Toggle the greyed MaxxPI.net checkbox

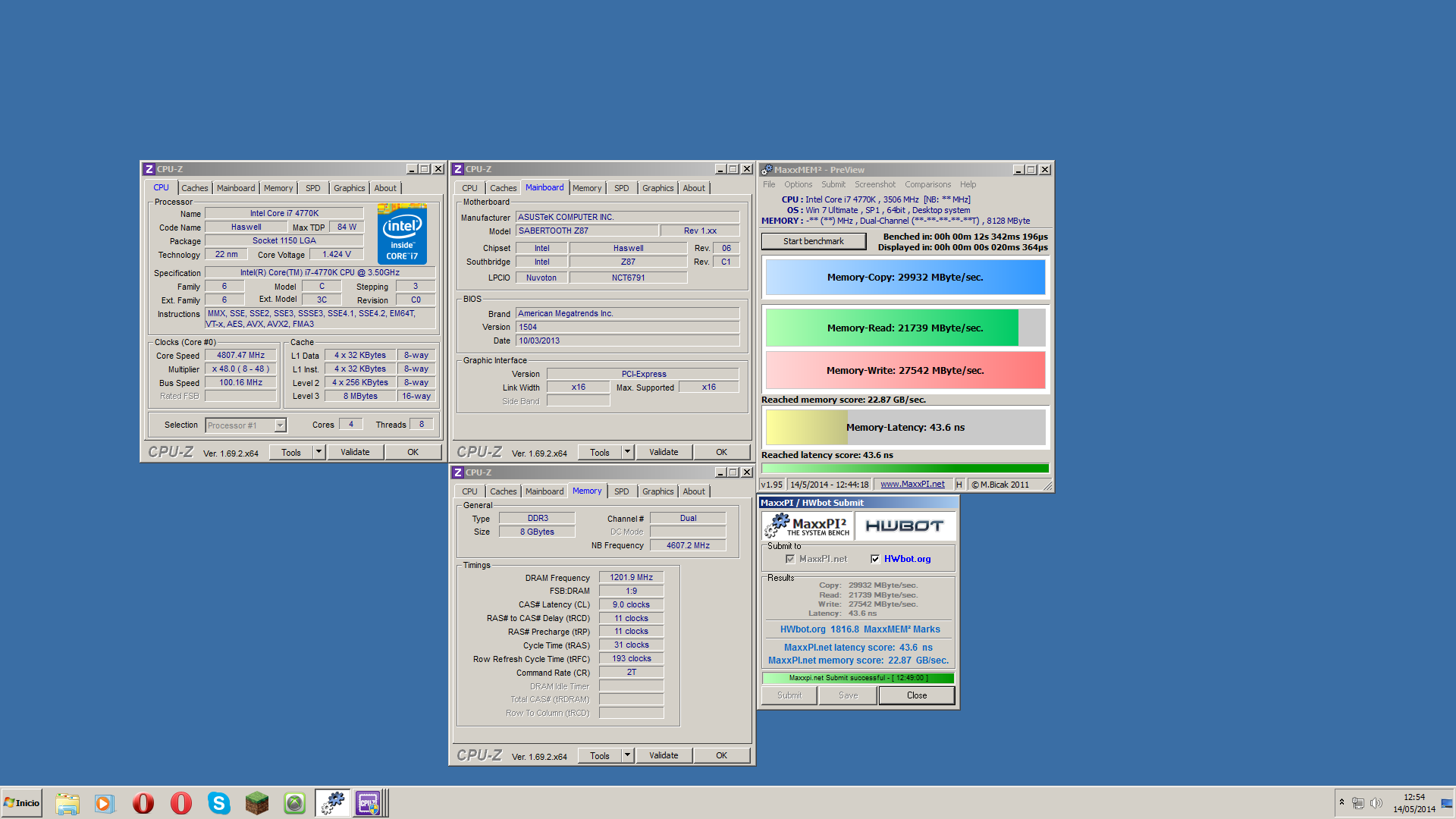point(790,559)
